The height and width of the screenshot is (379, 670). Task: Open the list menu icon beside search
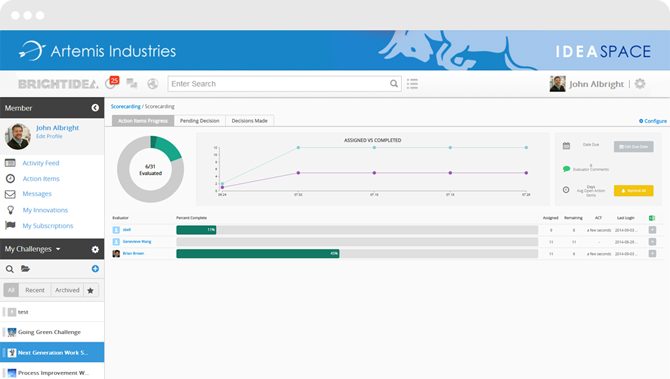[x=412, y=84]
